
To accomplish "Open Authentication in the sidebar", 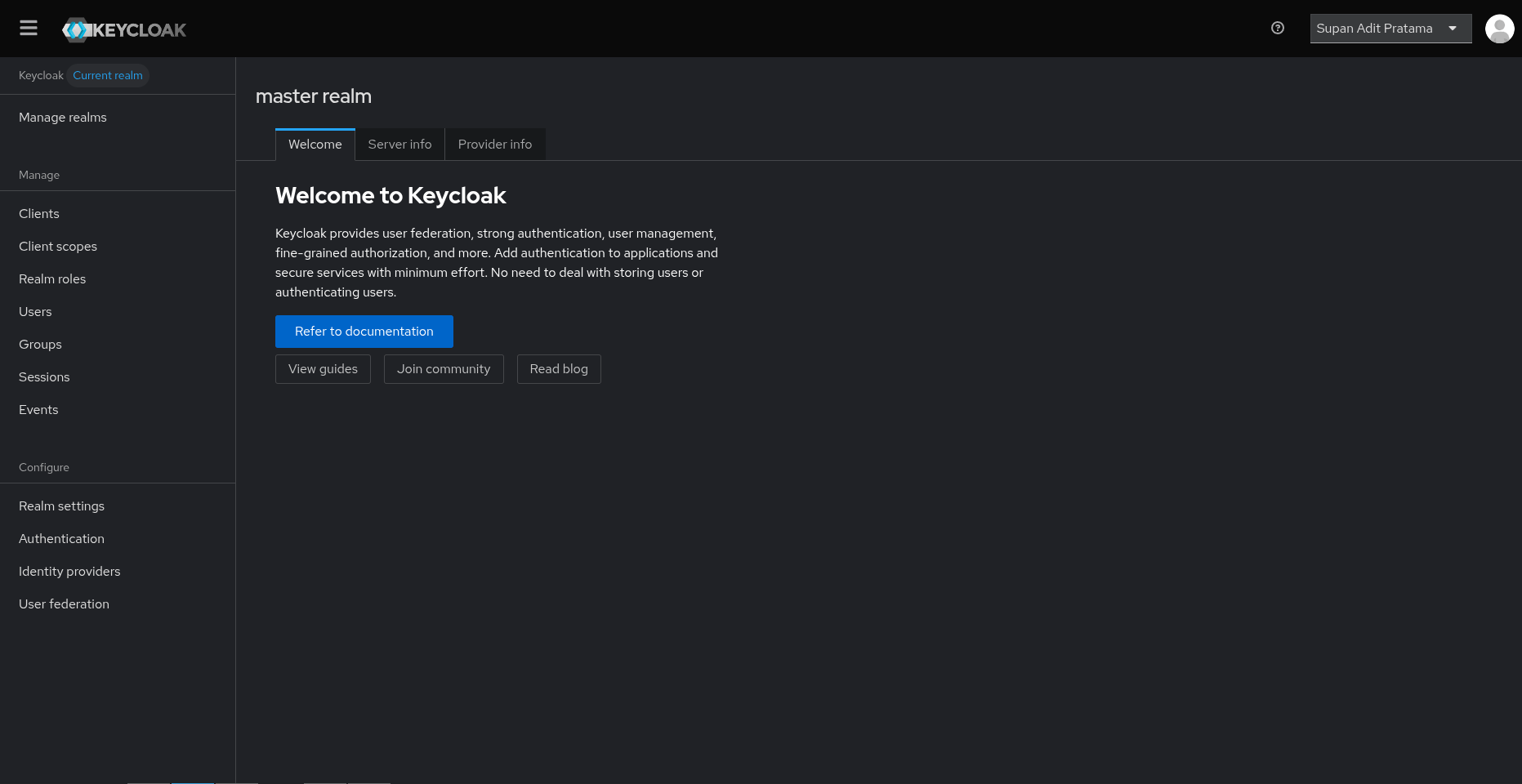I will tap(118, 539).
